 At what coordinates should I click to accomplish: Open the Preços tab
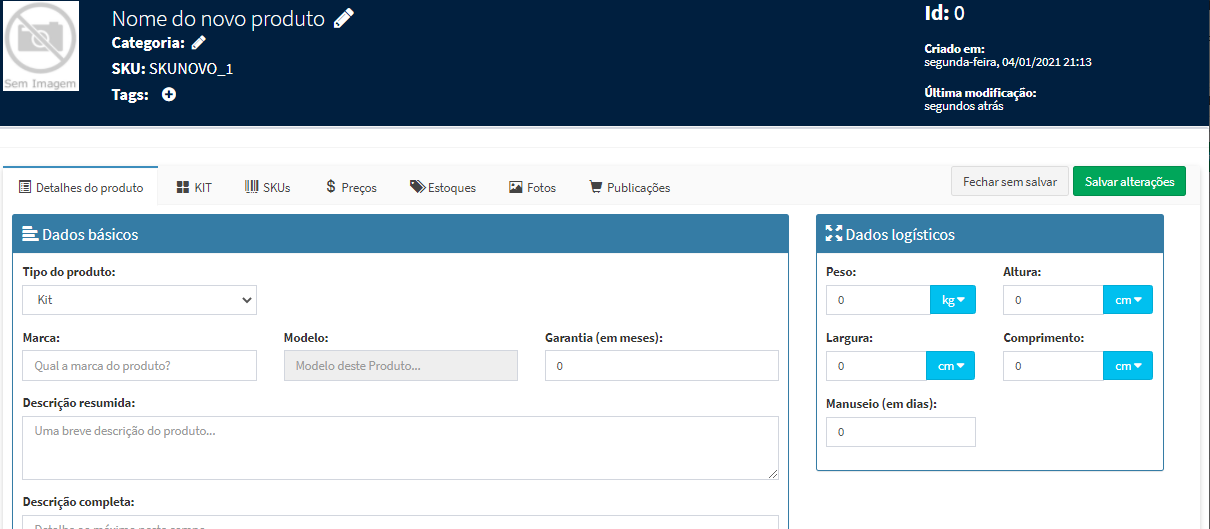[x=351, y=187]
